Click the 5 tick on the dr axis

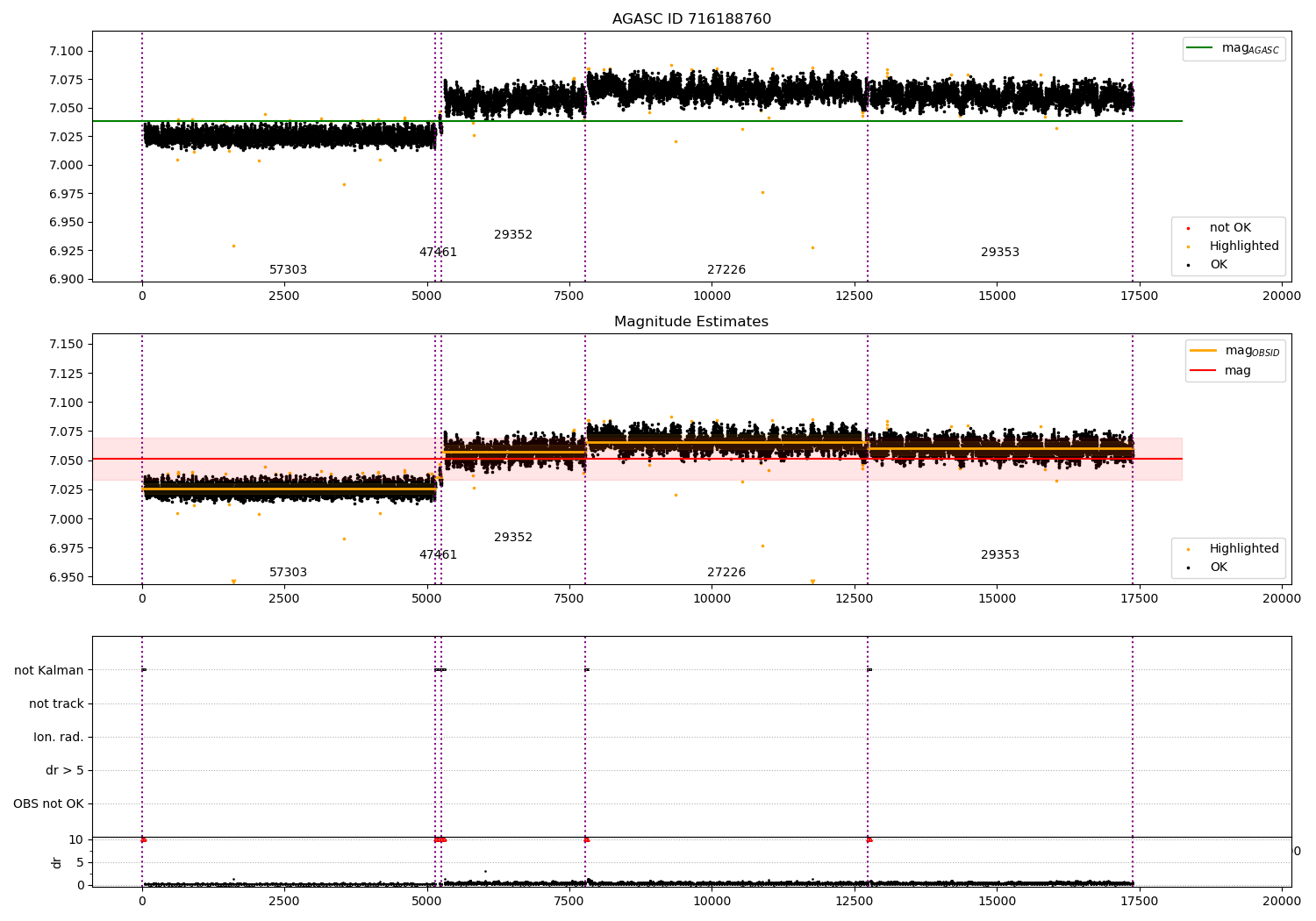coord(80,863)
